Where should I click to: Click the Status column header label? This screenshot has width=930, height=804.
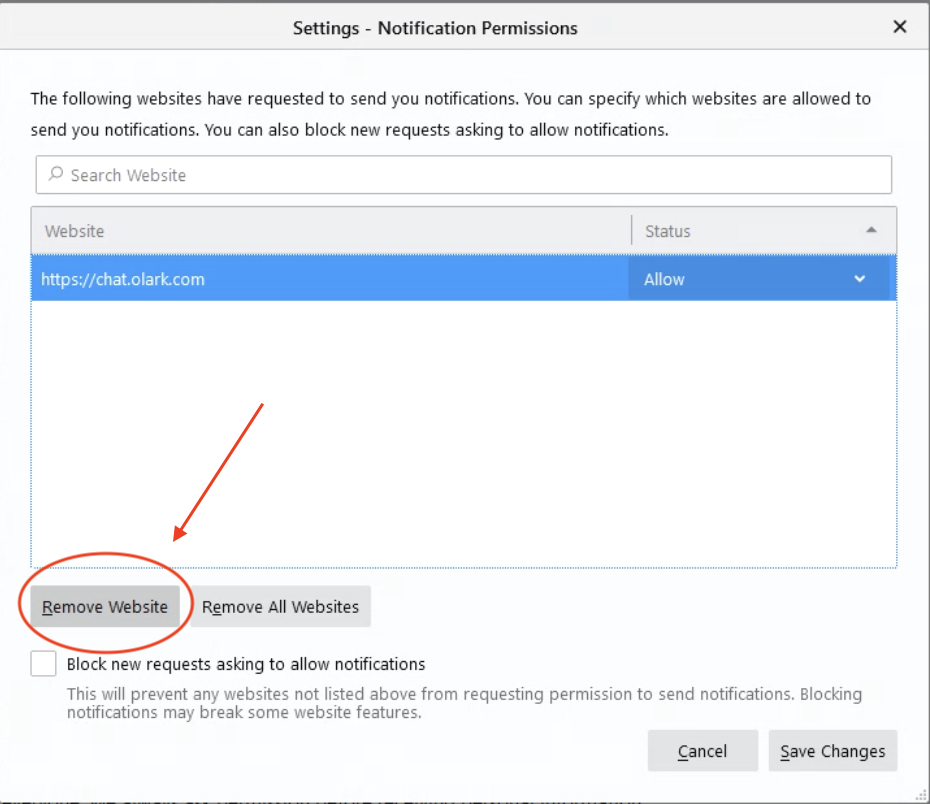pos(668,231)
